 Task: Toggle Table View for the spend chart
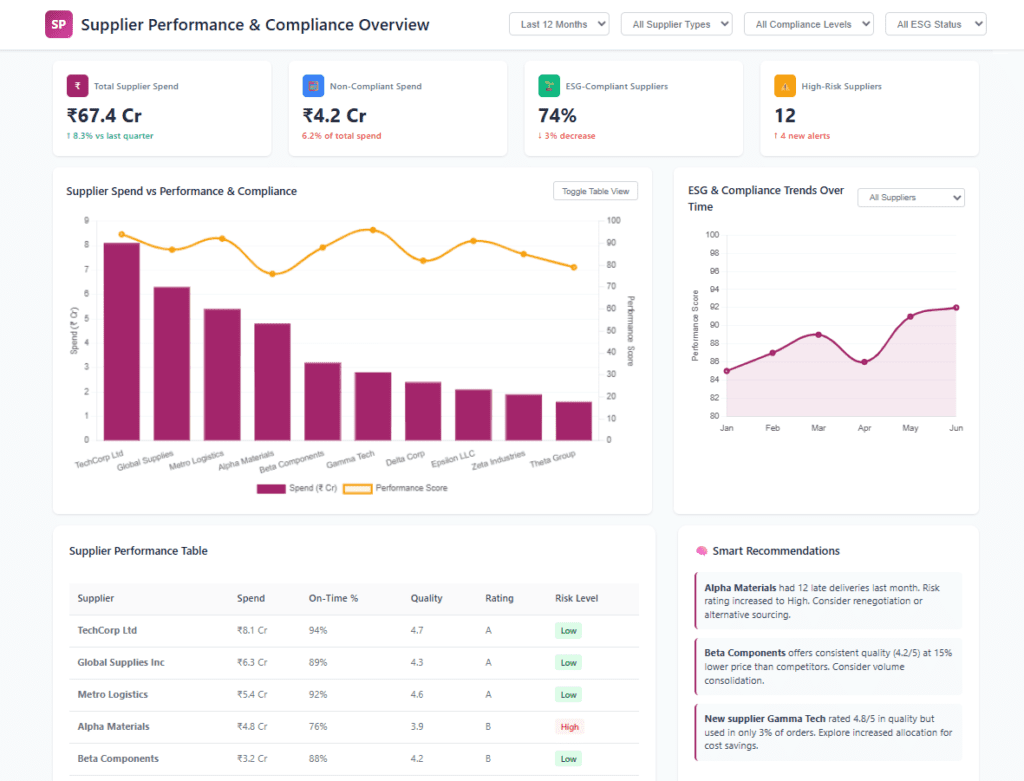(x=595, y=191)
